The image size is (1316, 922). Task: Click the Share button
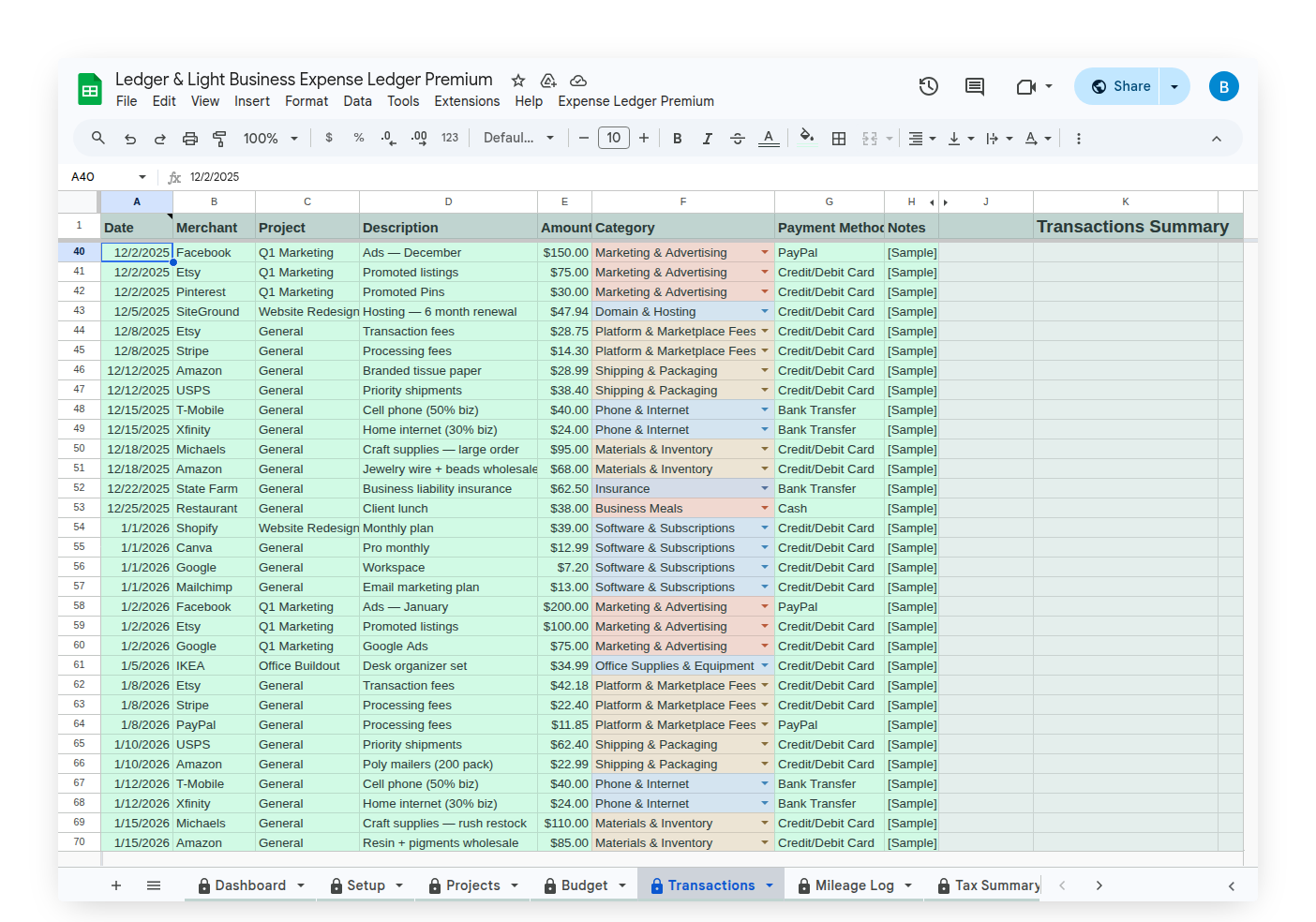coord(1117,86)
